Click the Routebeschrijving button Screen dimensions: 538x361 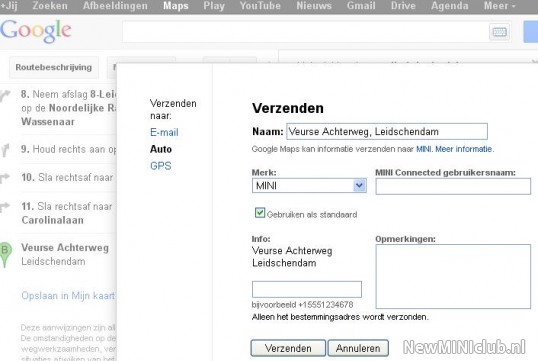[x=54, y=67]
